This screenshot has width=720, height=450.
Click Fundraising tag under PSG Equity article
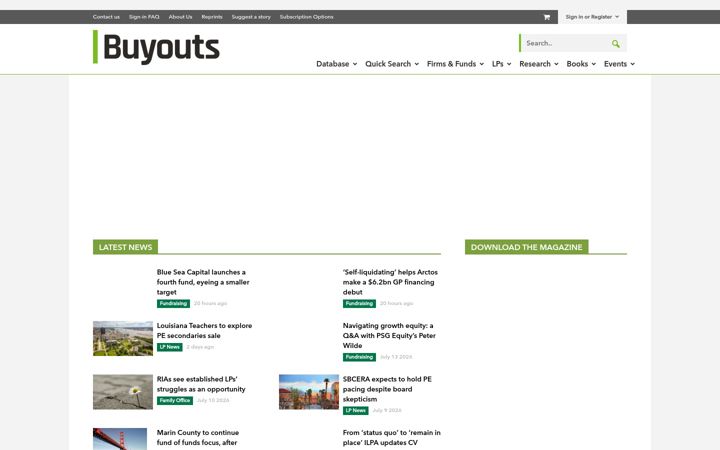[359, 357]
